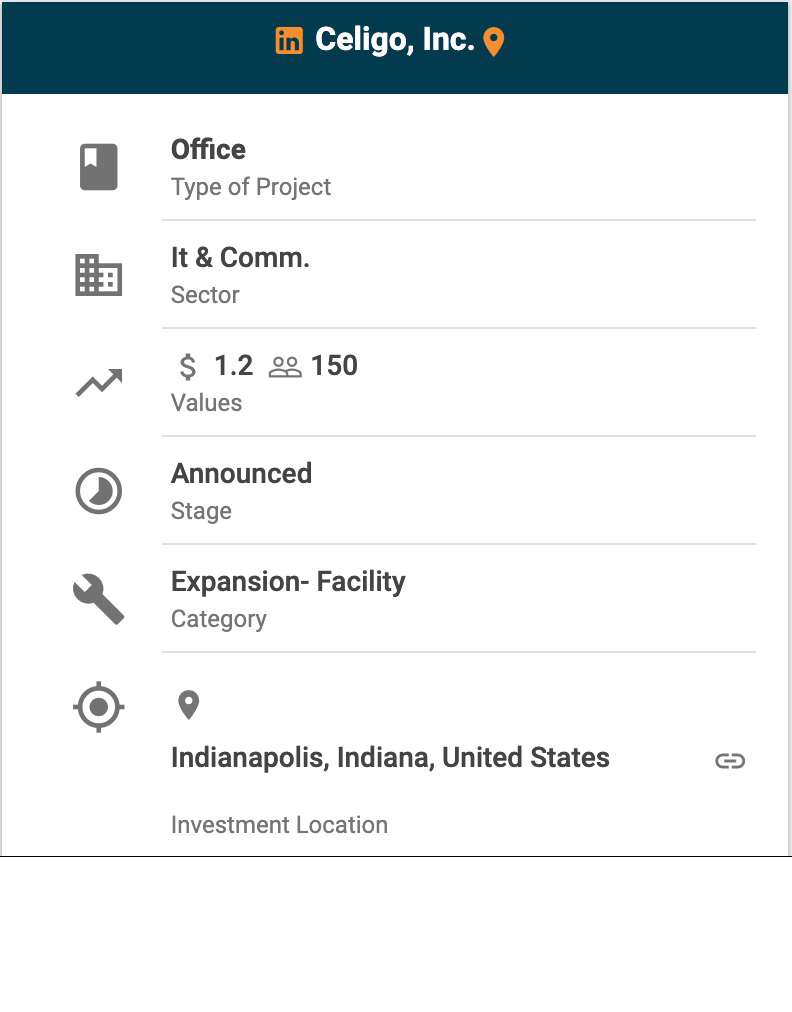Click the people icon beside 150
Image resolution: width=792 pixels, height=1012 pixels.
point(285,367)
